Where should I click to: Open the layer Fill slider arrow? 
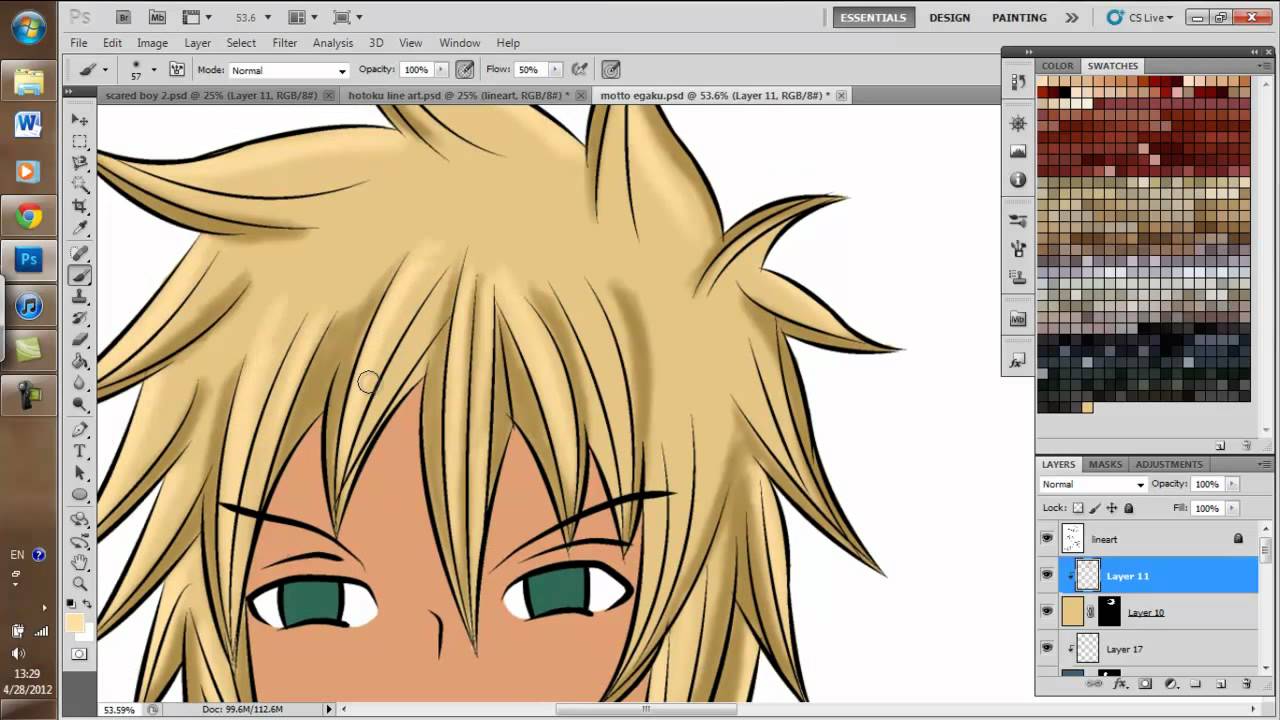1232,508
